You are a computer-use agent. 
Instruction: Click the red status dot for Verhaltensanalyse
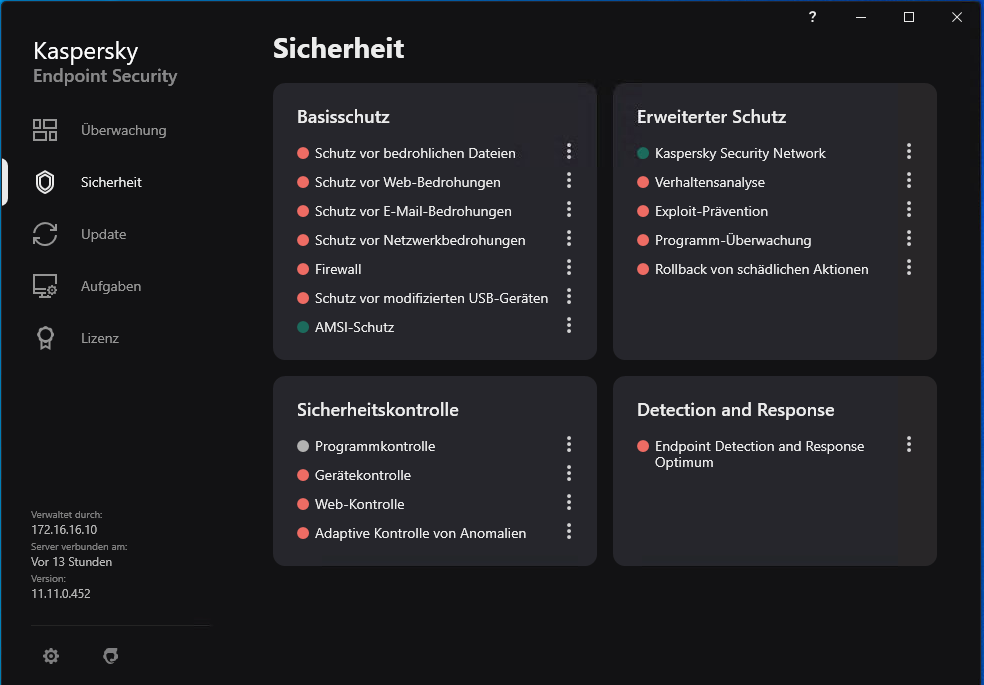click(643, 182)
